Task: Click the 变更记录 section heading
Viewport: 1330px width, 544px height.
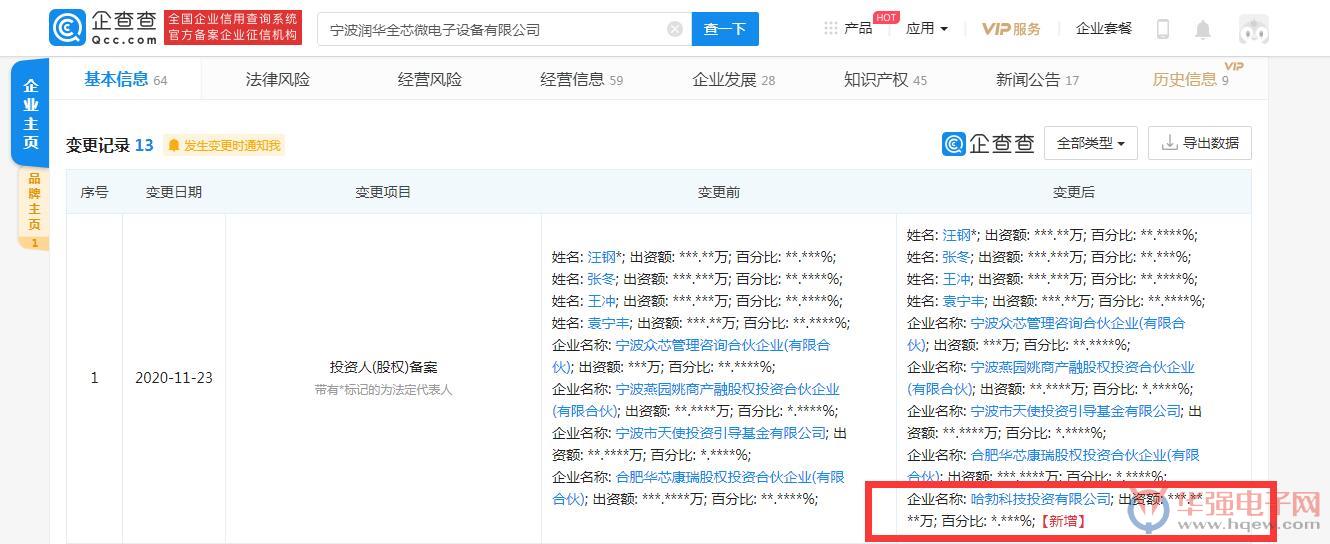Action: click(98, 145)
